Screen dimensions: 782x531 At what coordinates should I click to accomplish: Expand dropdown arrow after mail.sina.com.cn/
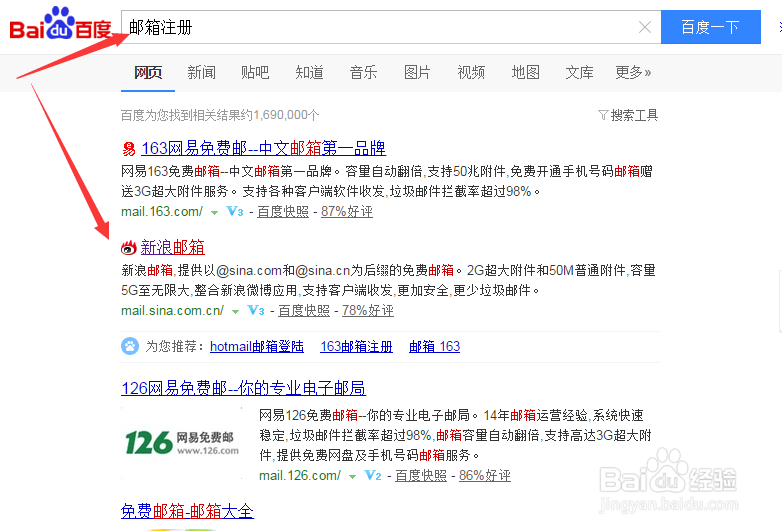235,312
